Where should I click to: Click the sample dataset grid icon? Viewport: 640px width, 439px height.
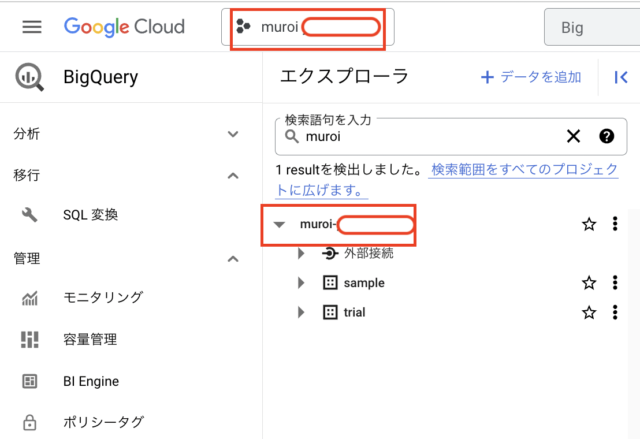pyautogui.click(x=330, y=282)
